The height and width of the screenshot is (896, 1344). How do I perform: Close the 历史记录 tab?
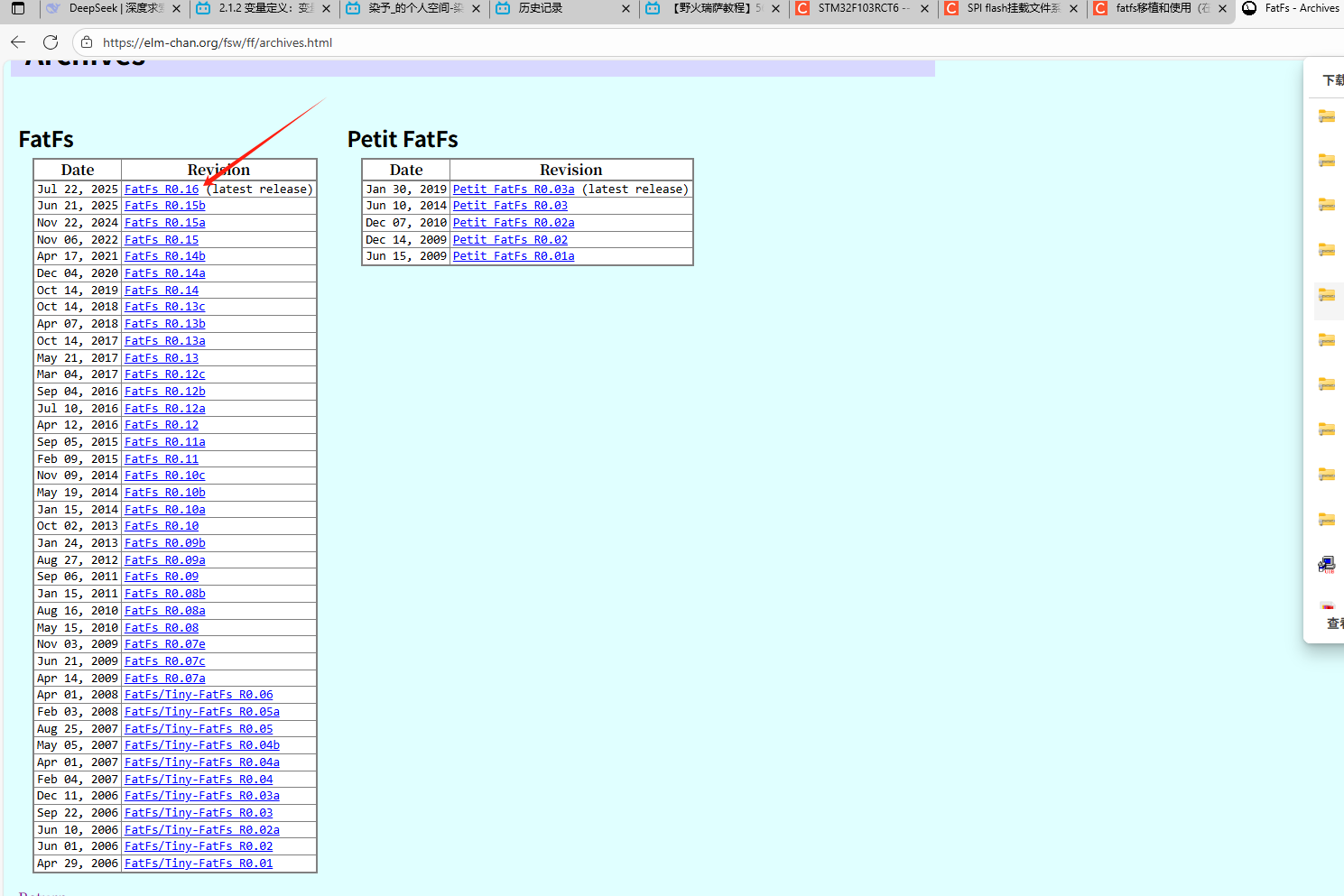tap(626, 8)
